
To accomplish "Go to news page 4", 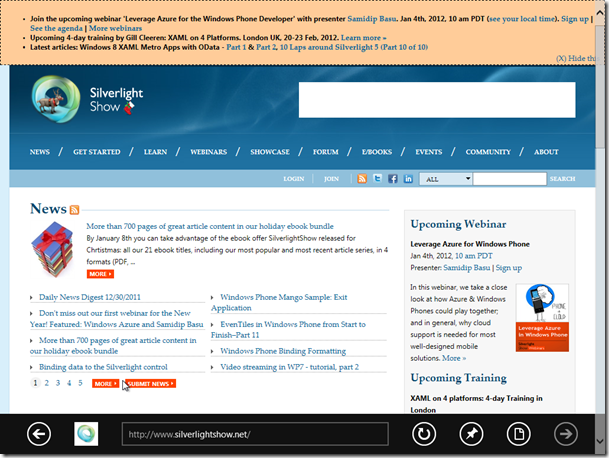I will coord(69,383).
